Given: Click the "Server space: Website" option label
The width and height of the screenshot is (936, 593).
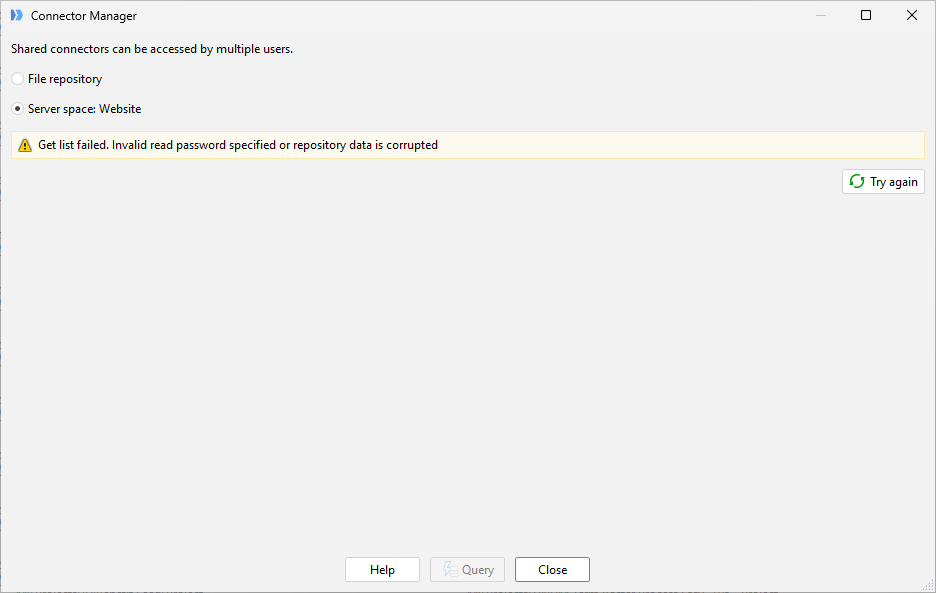Looking at the screenshot, I should [x=85, y=109].
